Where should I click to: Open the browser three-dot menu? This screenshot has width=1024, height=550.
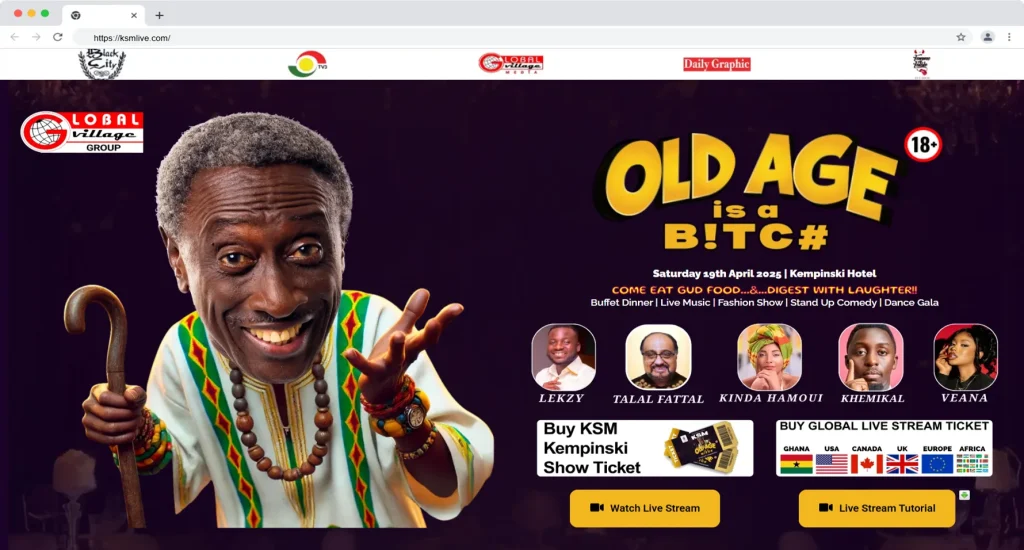[1009, 37]
